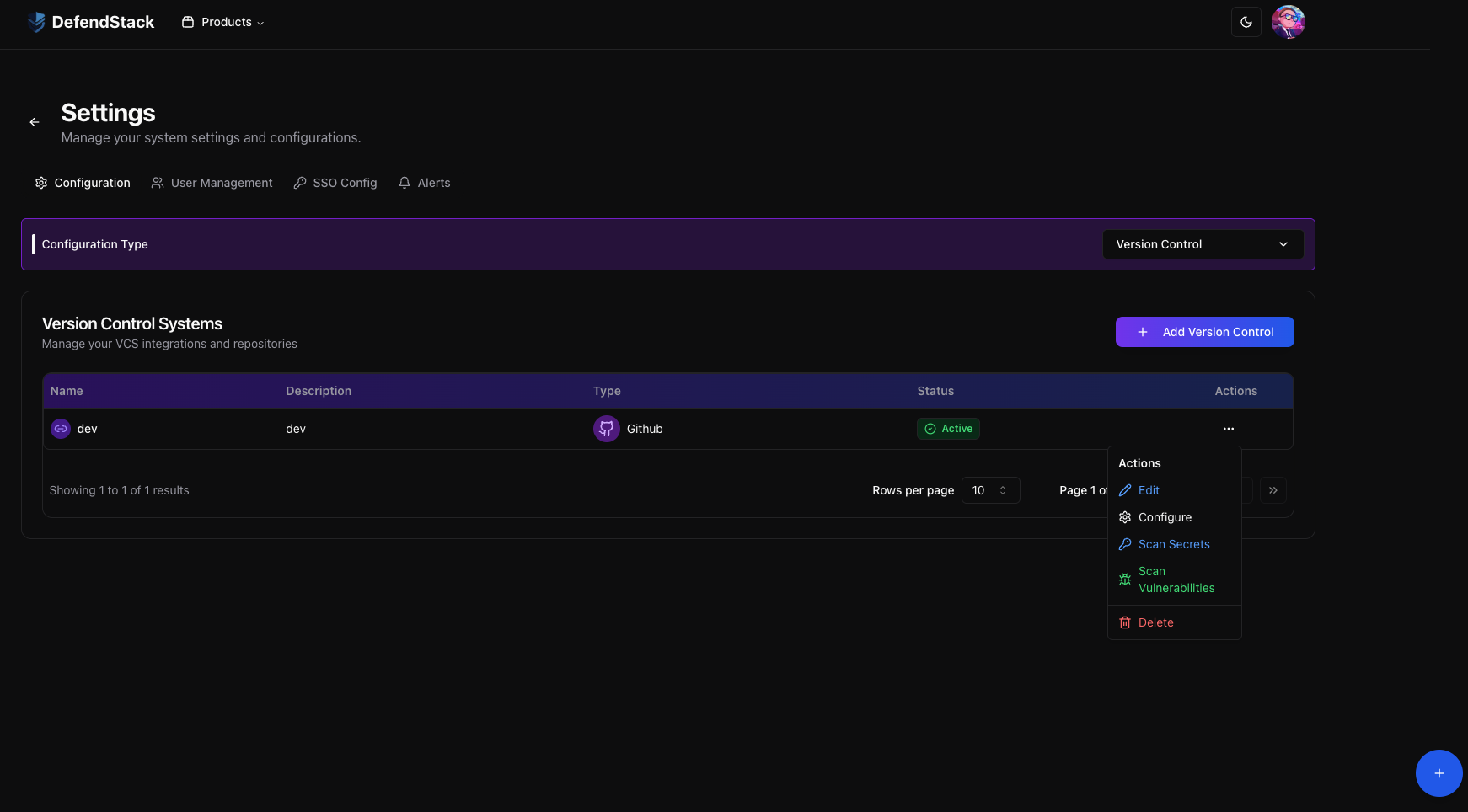
Task: Choose Configure in the Actions menu
Action: [1165, 516]
